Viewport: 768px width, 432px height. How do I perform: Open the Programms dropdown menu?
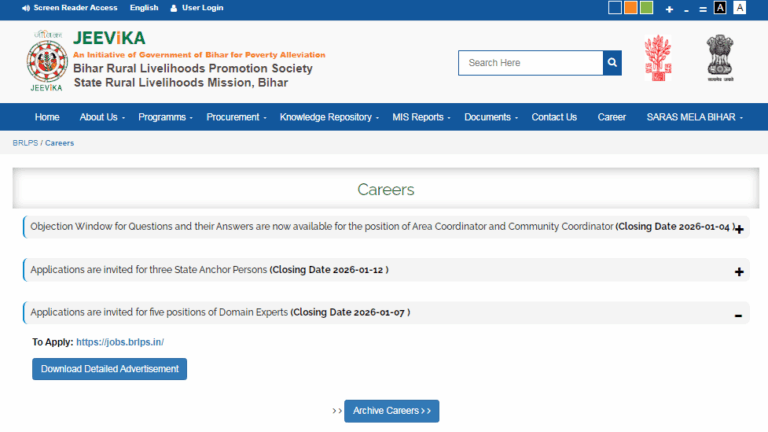pyautogui.click(x=165, y=117)
